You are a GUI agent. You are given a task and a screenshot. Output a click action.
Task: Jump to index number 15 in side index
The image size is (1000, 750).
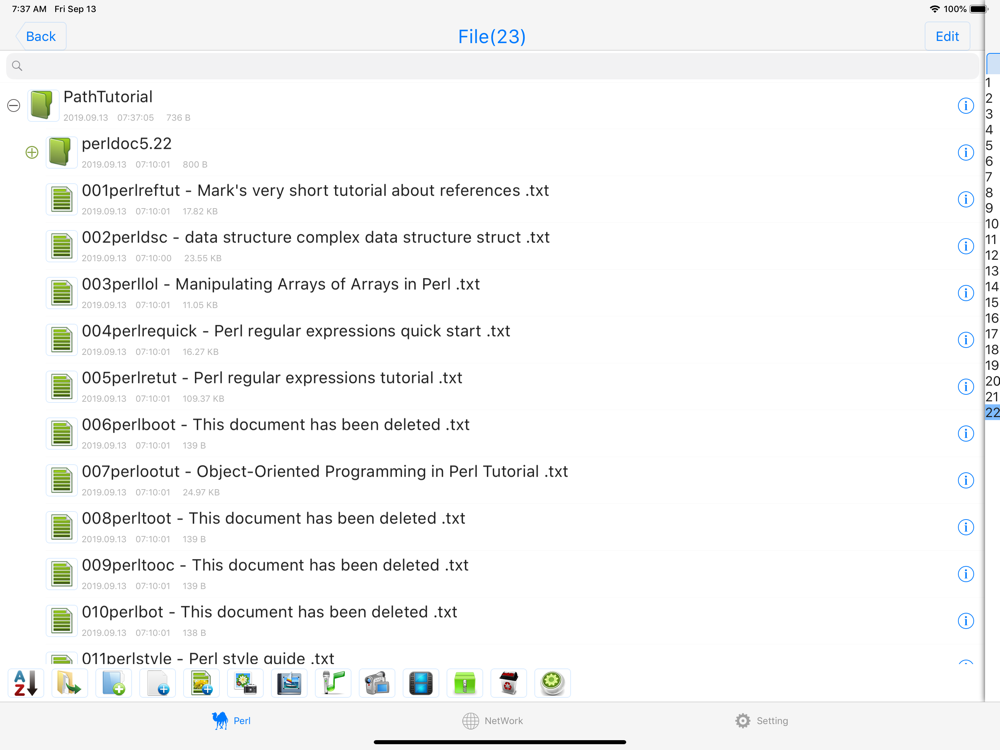pyautogui.click(x=992, y=302)
